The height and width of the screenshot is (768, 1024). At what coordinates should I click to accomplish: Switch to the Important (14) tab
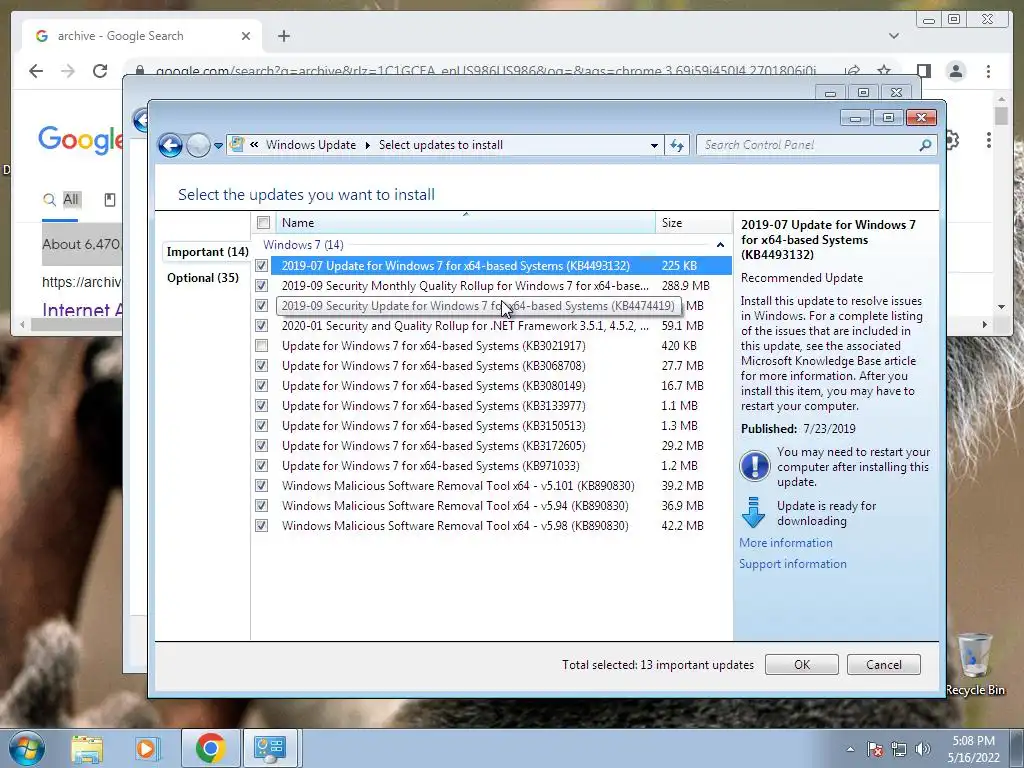tap(208, 252)
